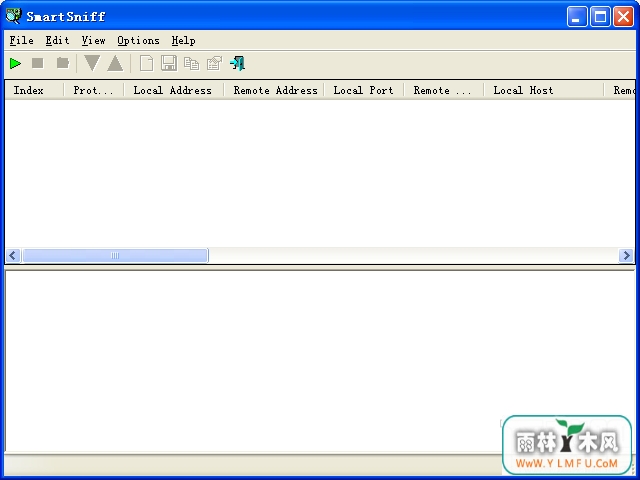Close the SmartSniff window
The height and width of the screenshot is (480, 640).
click(624, 17)
